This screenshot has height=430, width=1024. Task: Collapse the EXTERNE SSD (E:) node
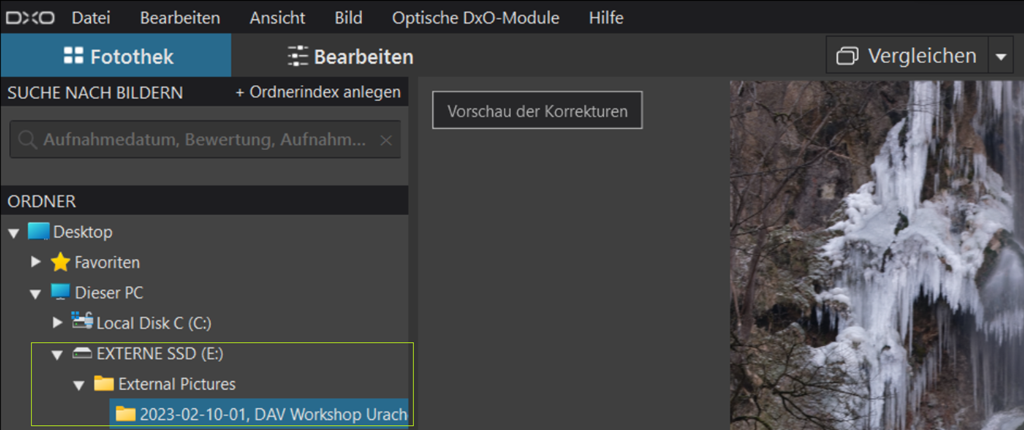(58, 355)
